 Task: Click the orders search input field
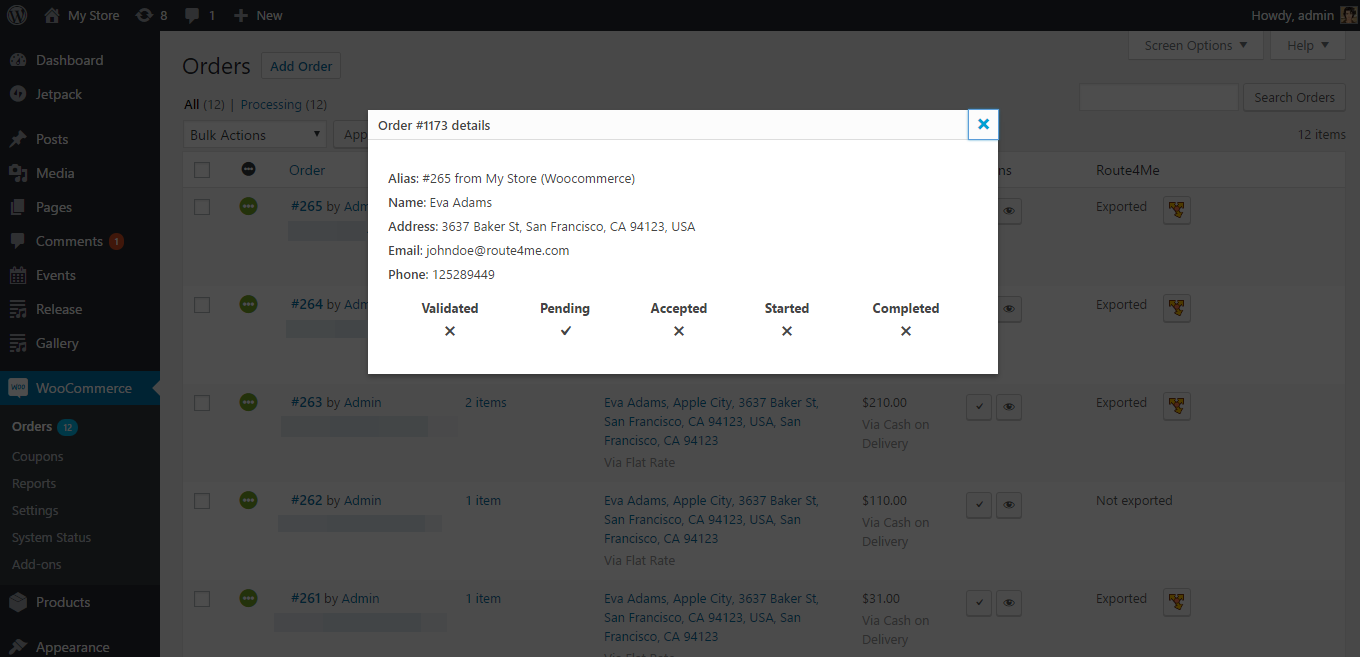pyautogui.click(x=1158, y=97)
